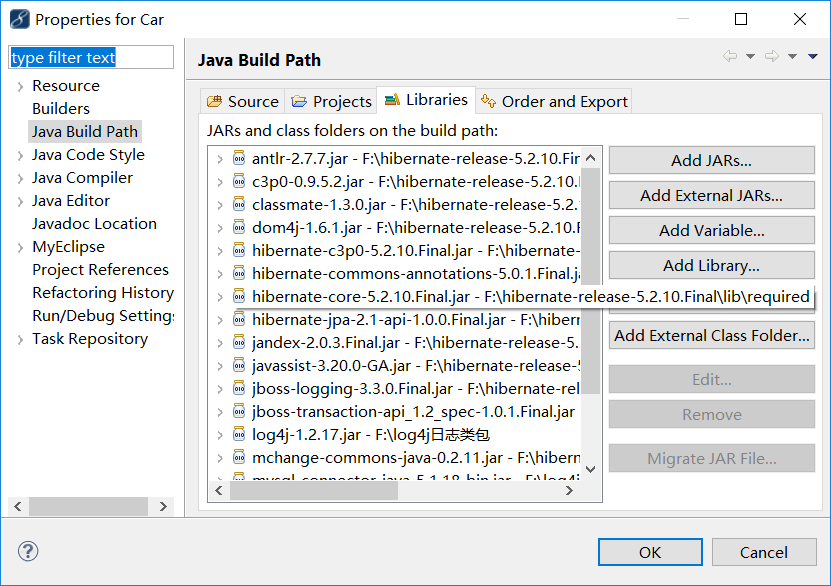
Task: Select Refactoring History in the tree
Action: [103, 292]
